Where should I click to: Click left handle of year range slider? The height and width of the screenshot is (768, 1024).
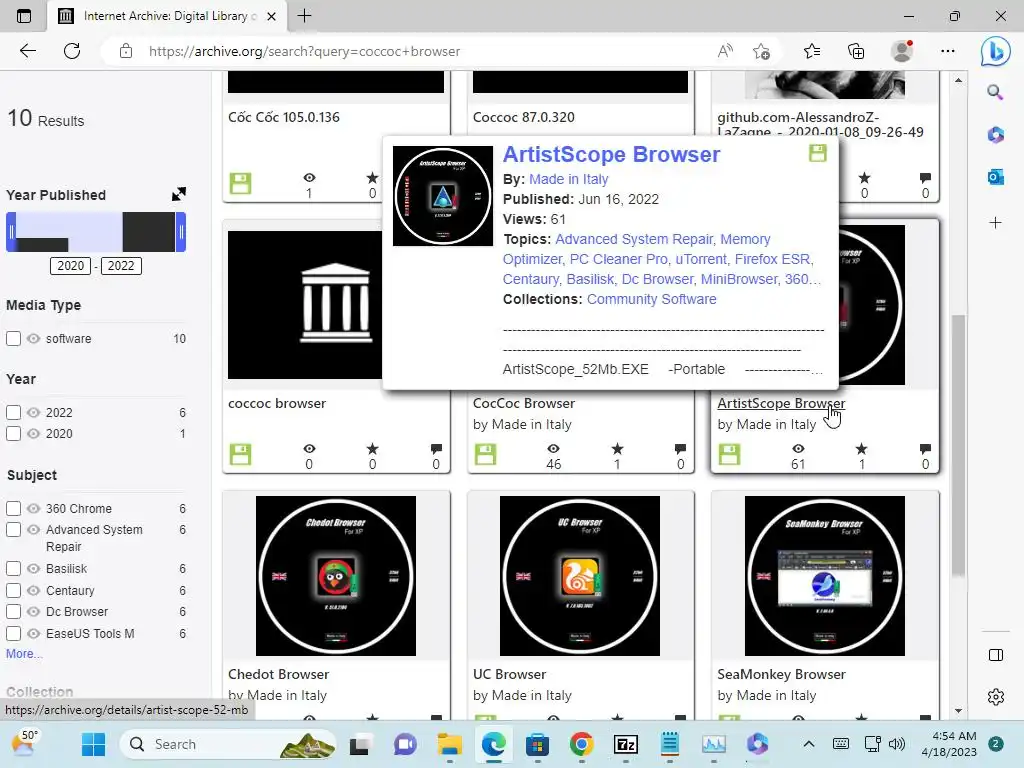(11, 232)
